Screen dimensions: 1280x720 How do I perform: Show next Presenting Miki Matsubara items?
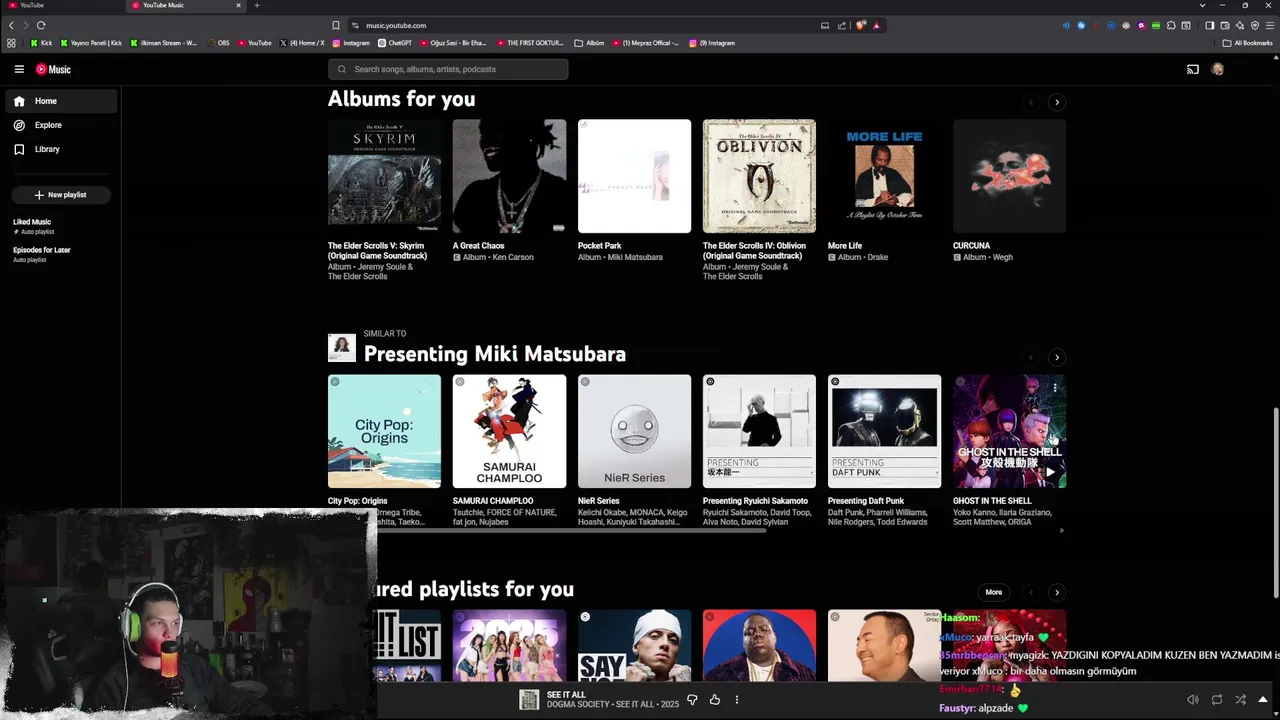click(x=1057, y=357)
